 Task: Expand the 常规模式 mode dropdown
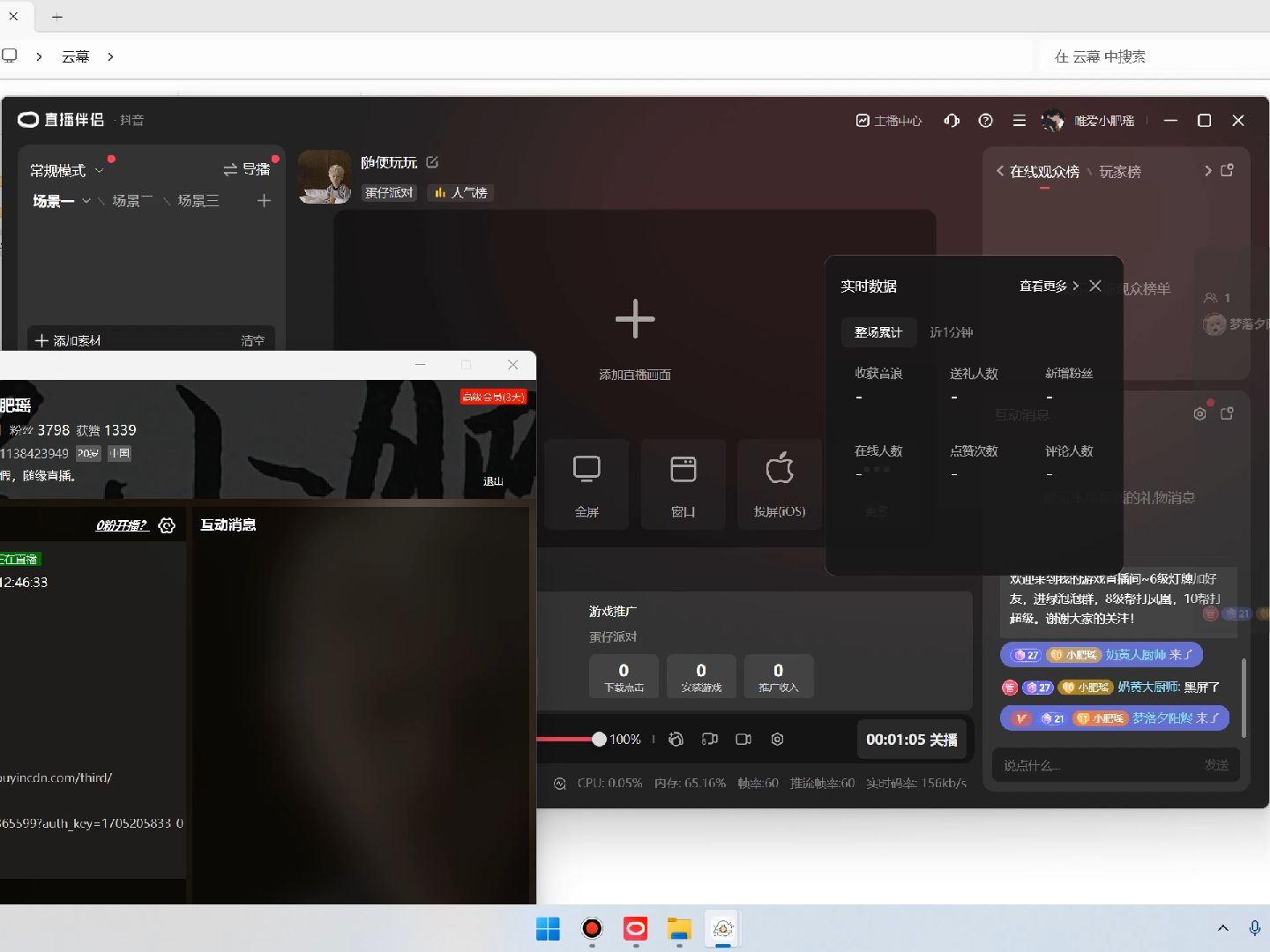click(67, 170)
